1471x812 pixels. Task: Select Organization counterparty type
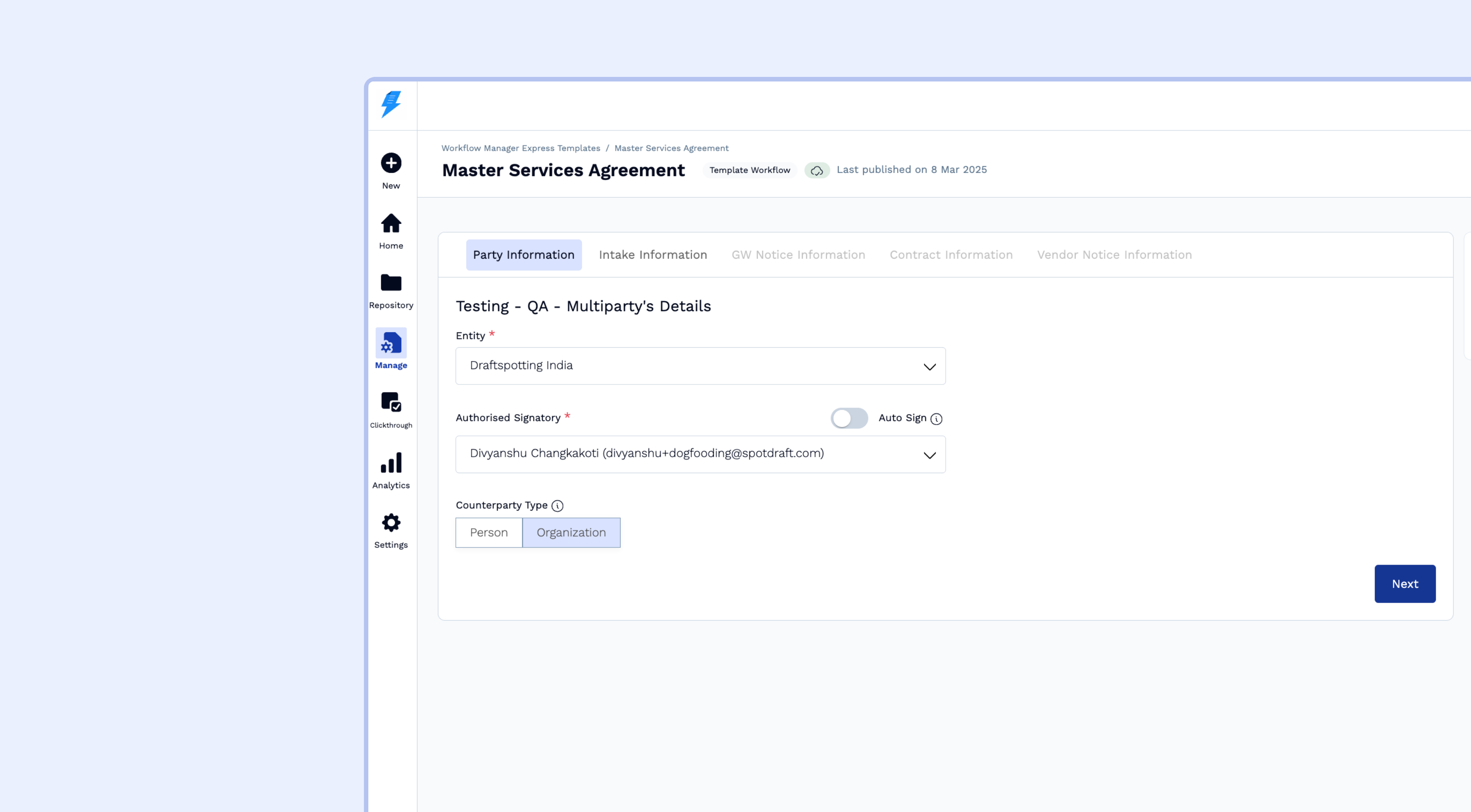point(571,532)
